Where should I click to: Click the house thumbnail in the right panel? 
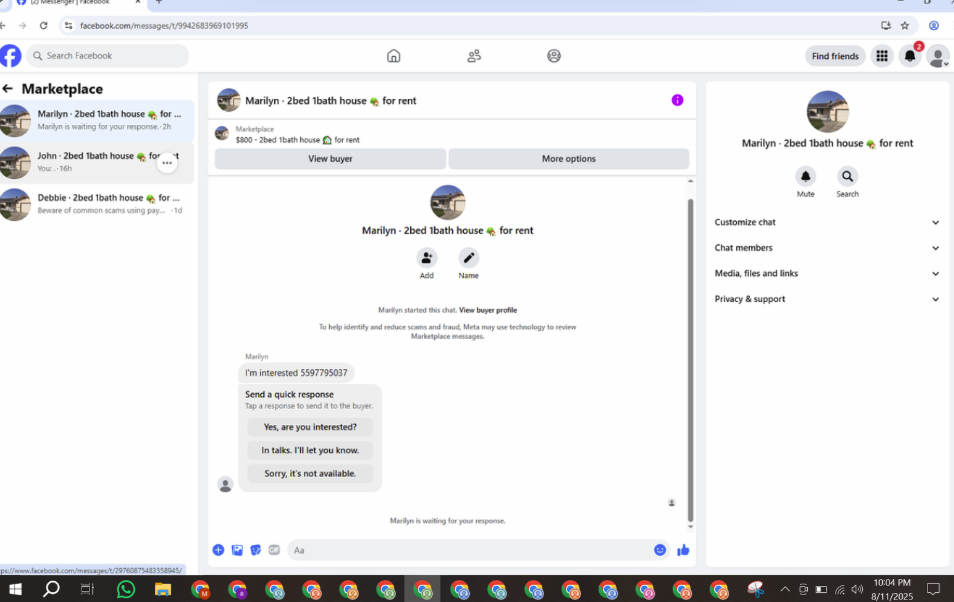[x=827, y=111]
